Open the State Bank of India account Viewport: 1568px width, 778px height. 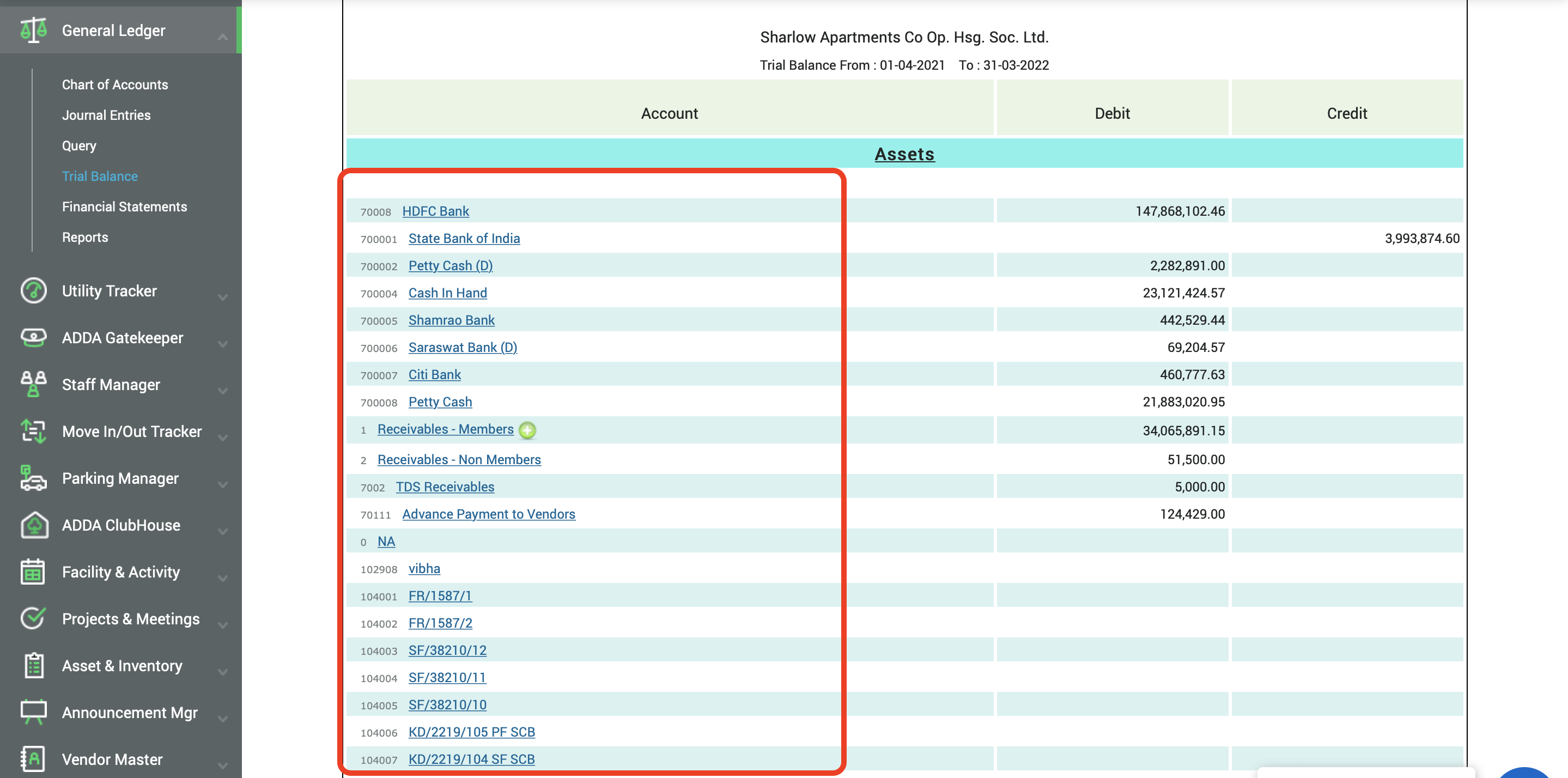464,238
